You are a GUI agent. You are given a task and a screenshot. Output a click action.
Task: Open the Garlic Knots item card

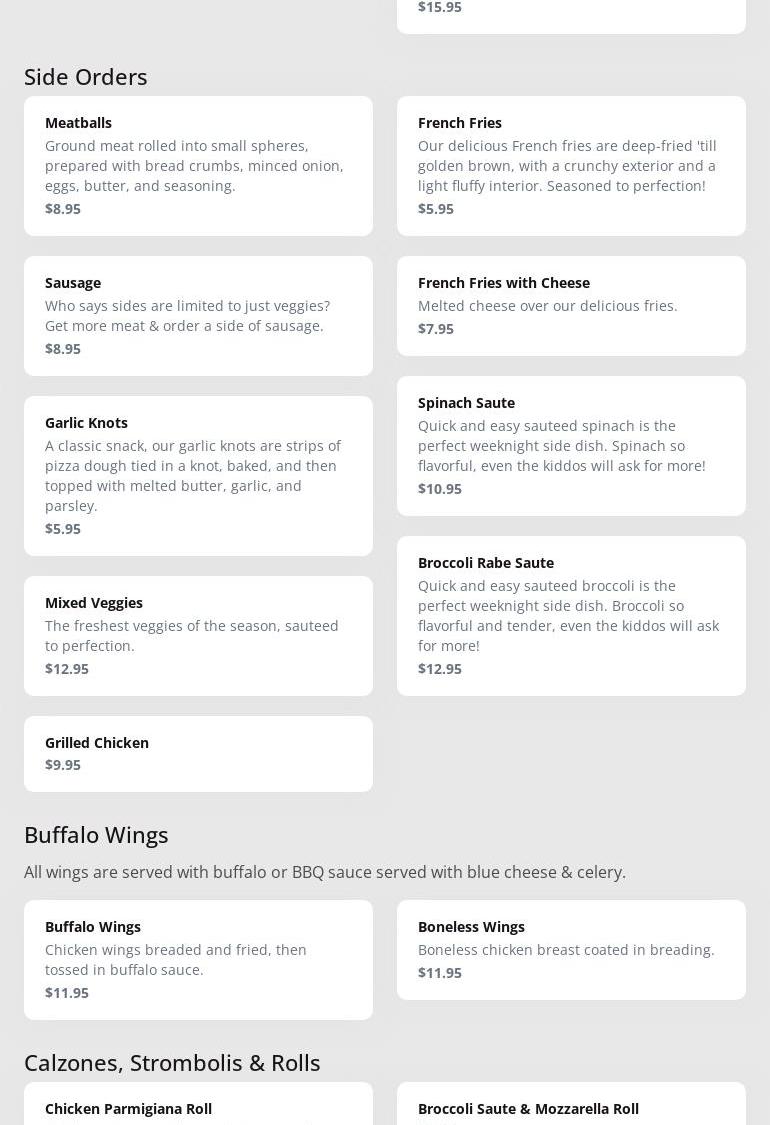[x=198, y=475]
